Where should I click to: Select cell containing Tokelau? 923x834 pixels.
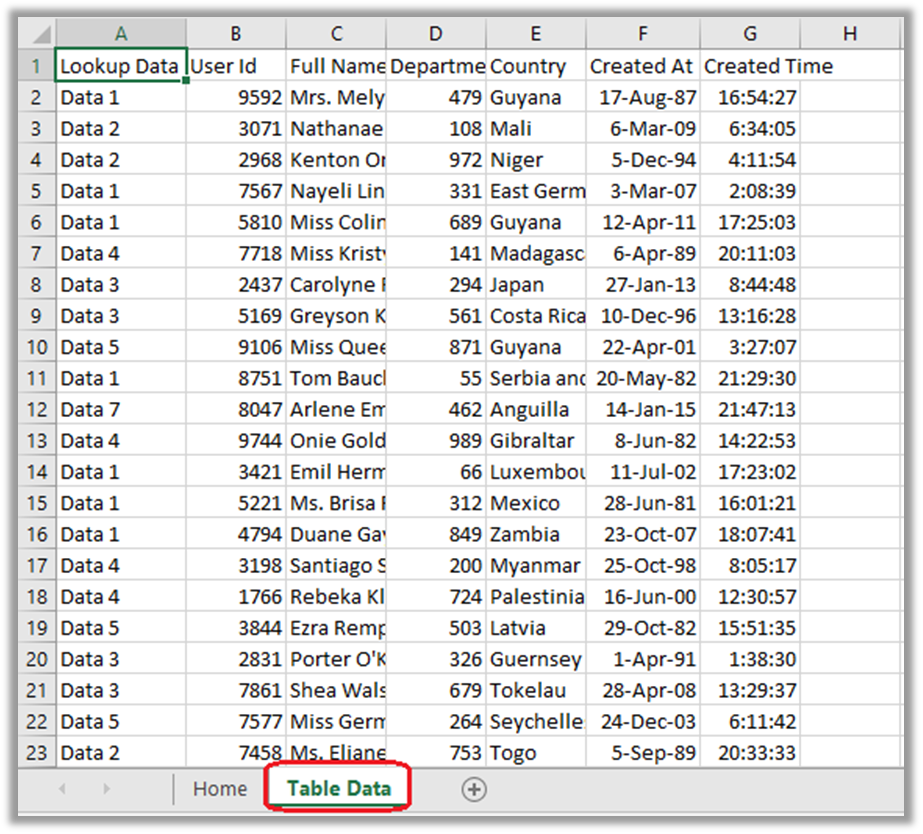[x=536, y=690]
